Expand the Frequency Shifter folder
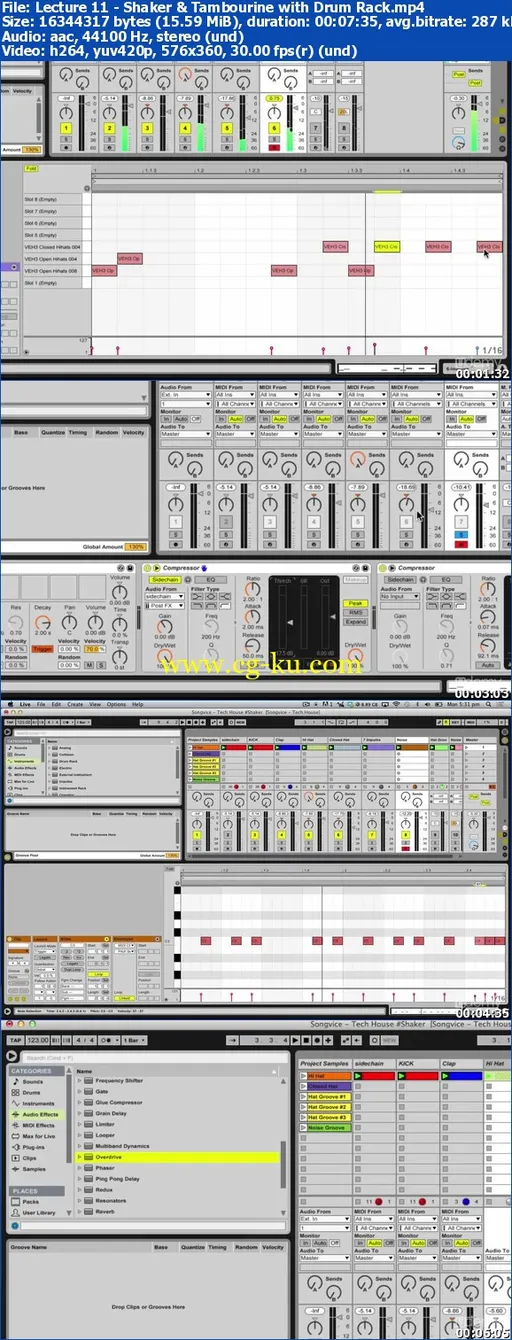512x1340 pixels. 81,1080
